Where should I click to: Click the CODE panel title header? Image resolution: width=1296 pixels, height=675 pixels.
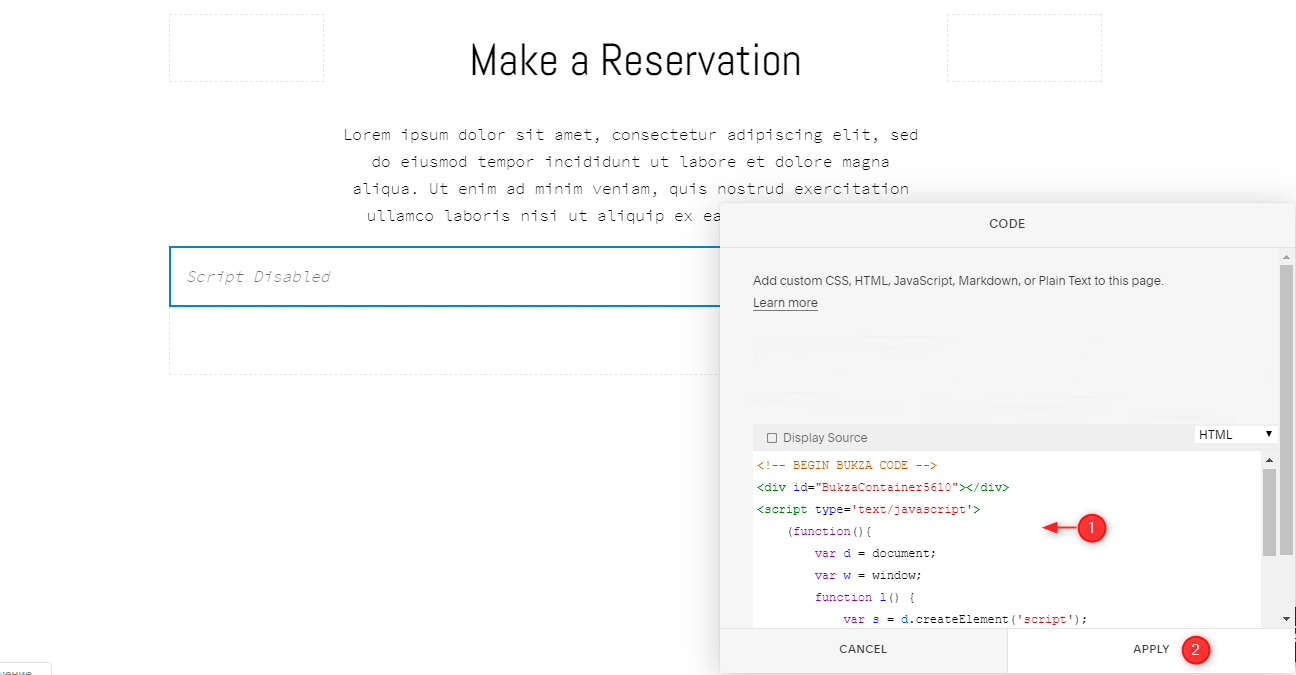pyautogui.click(x=1006, y=224)
